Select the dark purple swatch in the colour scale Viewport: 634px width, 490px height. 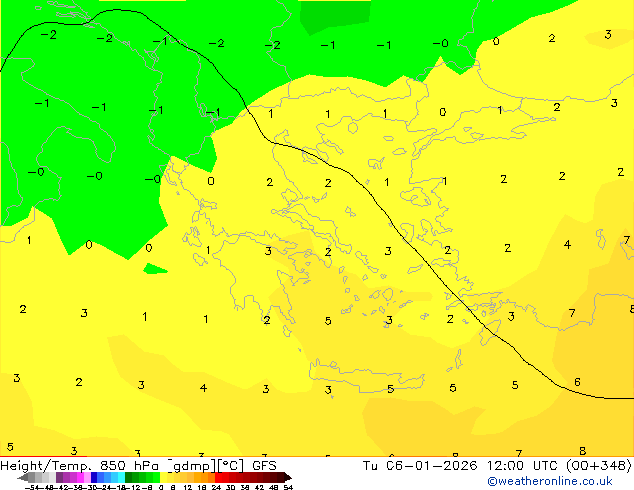point(59,477)
